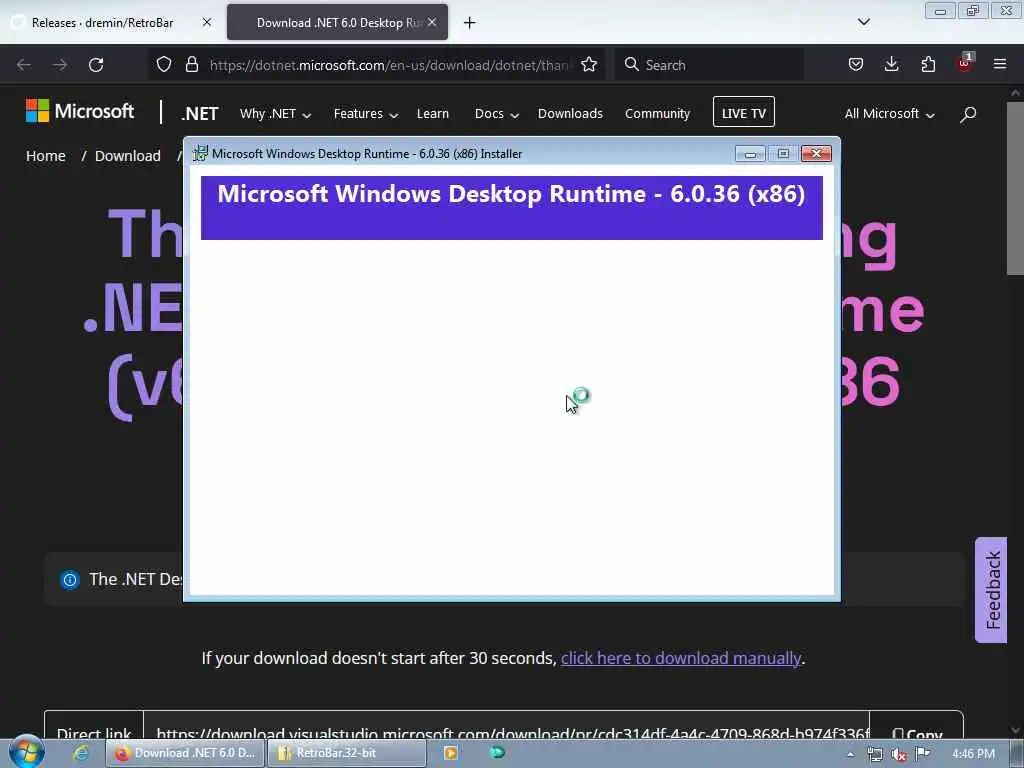The image size is (1024, 768).
Task: Open the extensions puzzle icon
Action: click(928, 64)
